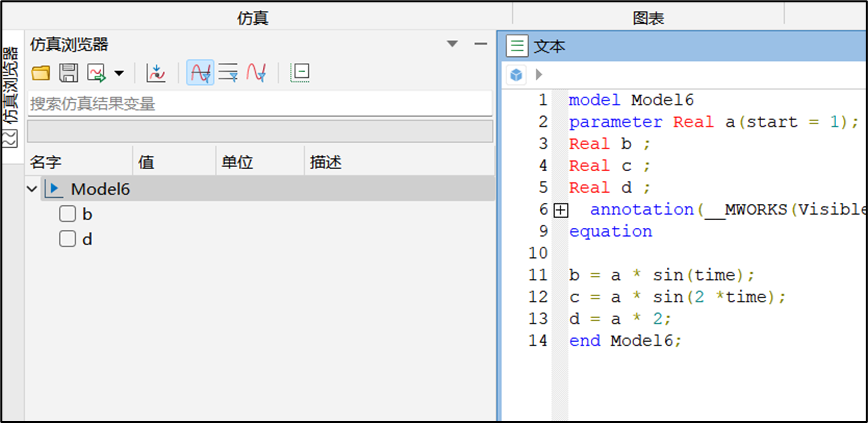Click the save floppy disk icon
The width and height of the screenshot is (868, 423).
point(69,73)
